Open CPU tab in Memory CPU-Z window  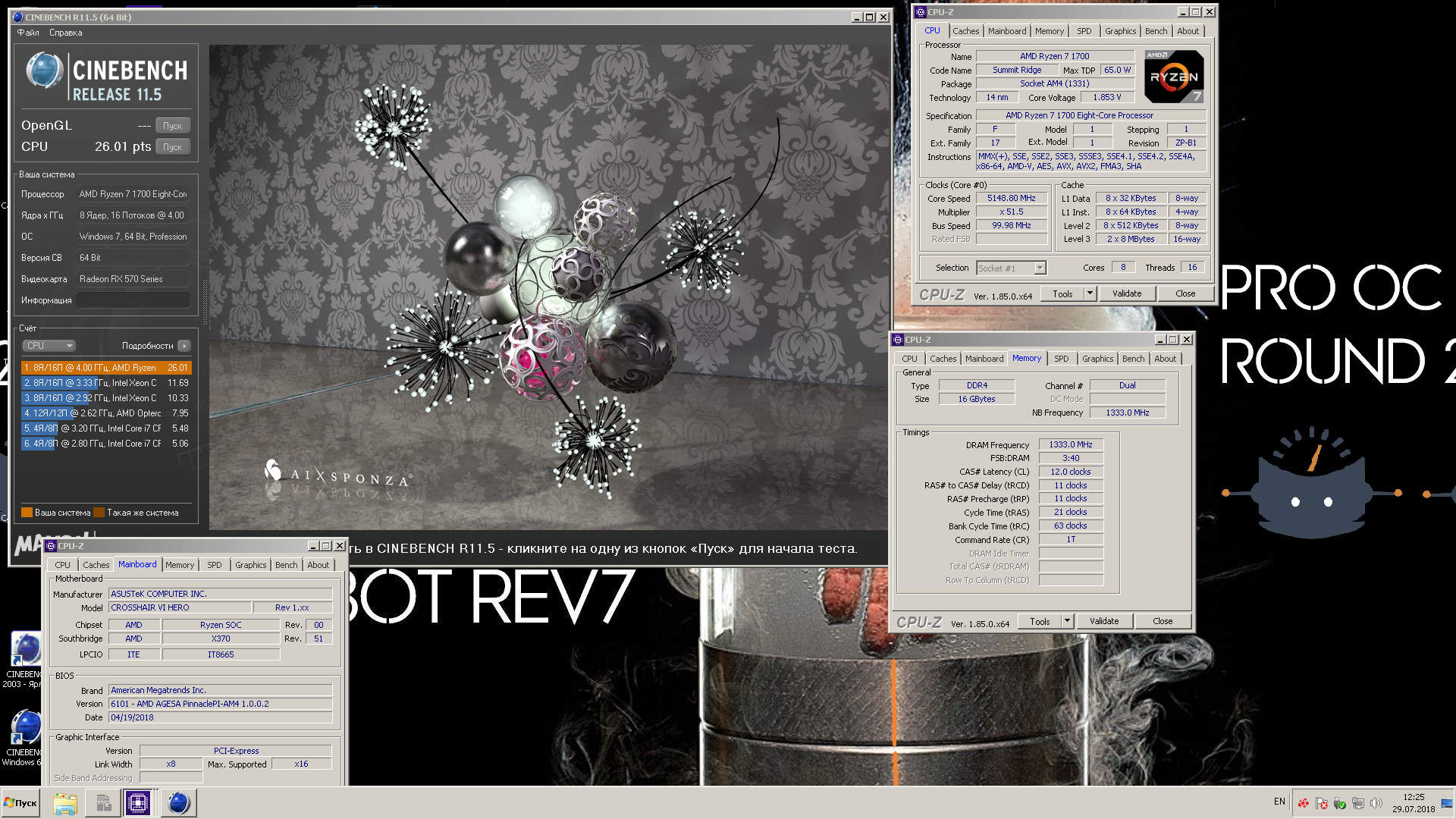(x=909, y=359)
